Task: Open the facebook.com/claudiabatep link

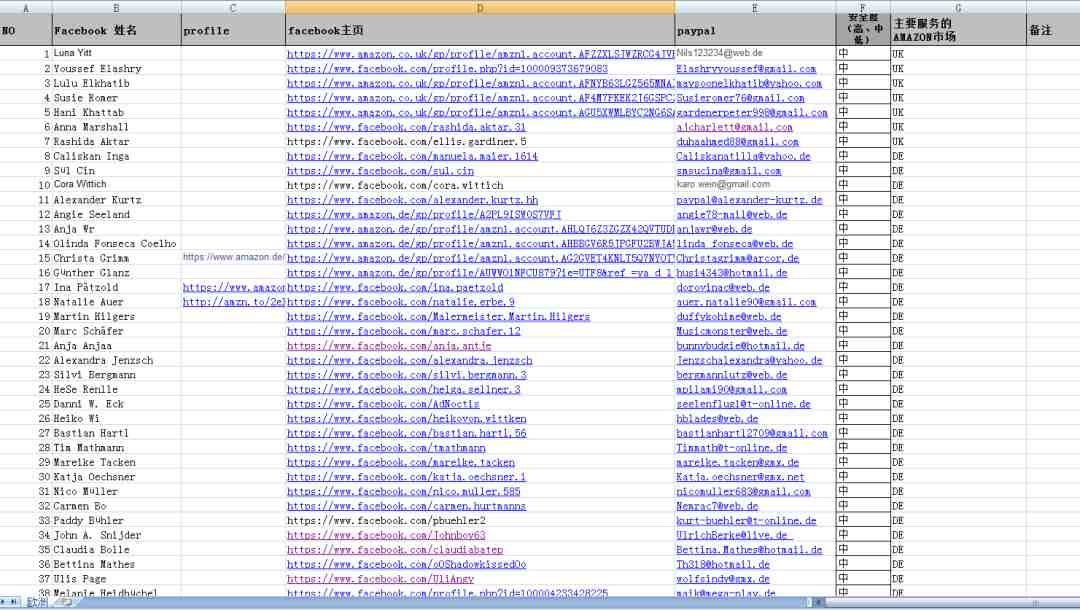Action: (x=395, y=550)
